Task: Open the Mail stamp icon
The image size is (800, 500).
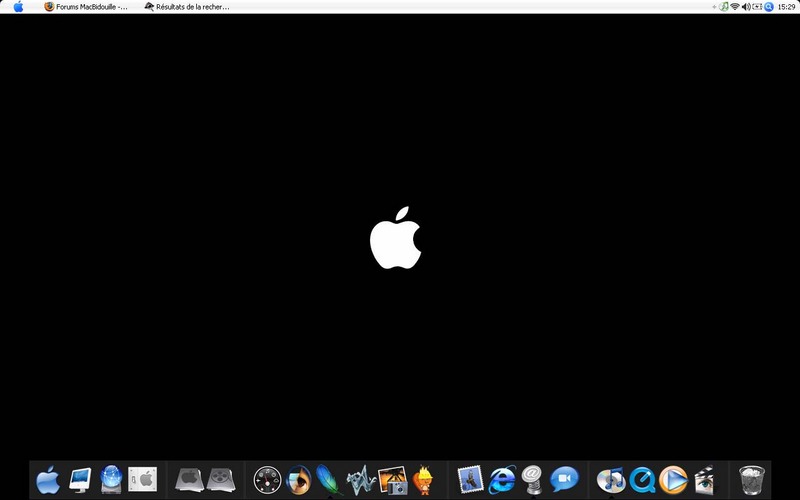Action: coord(470,480)
